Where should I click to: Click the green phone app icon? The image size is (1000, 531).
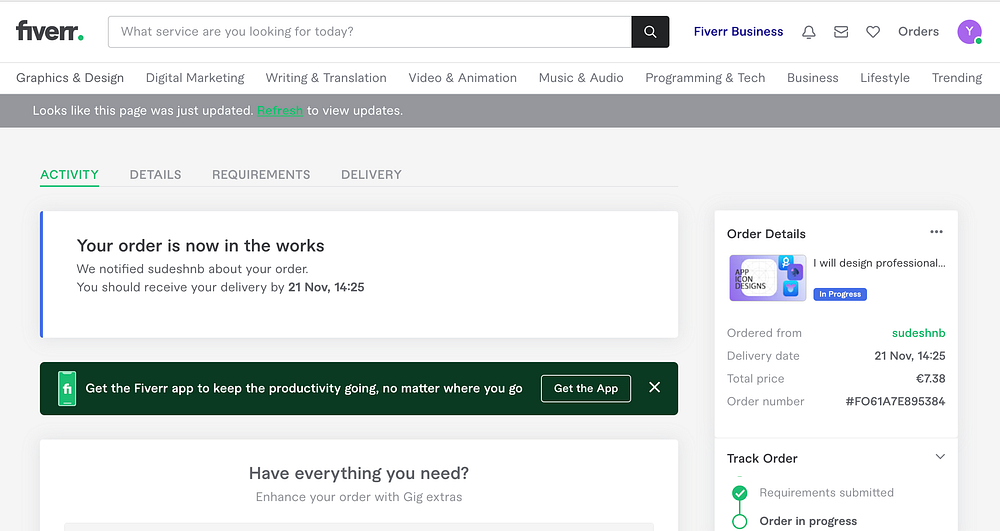point(67,388)
